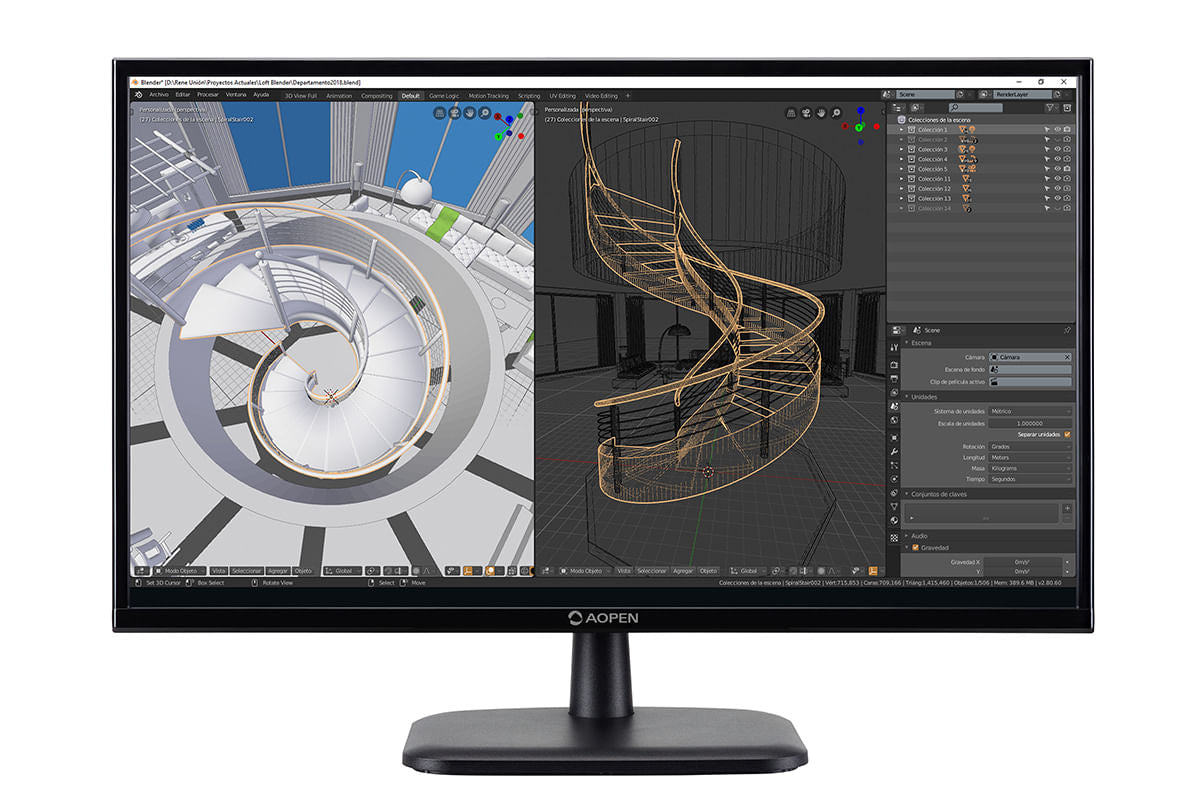This screenshot has height=806, width=1200.
Task: Open the Modifiers wrench properties tab
Action: coord(895,451)
